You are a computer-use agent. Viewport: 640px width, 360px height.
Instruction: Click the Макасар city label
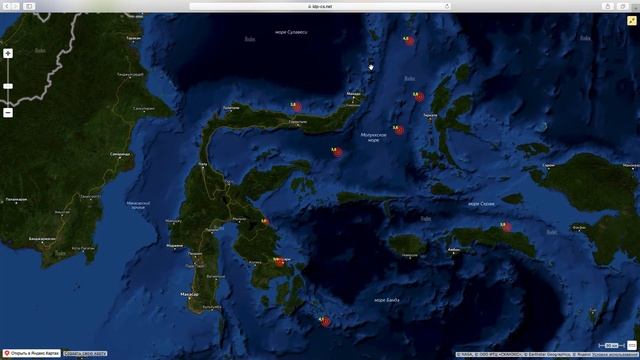189,294
